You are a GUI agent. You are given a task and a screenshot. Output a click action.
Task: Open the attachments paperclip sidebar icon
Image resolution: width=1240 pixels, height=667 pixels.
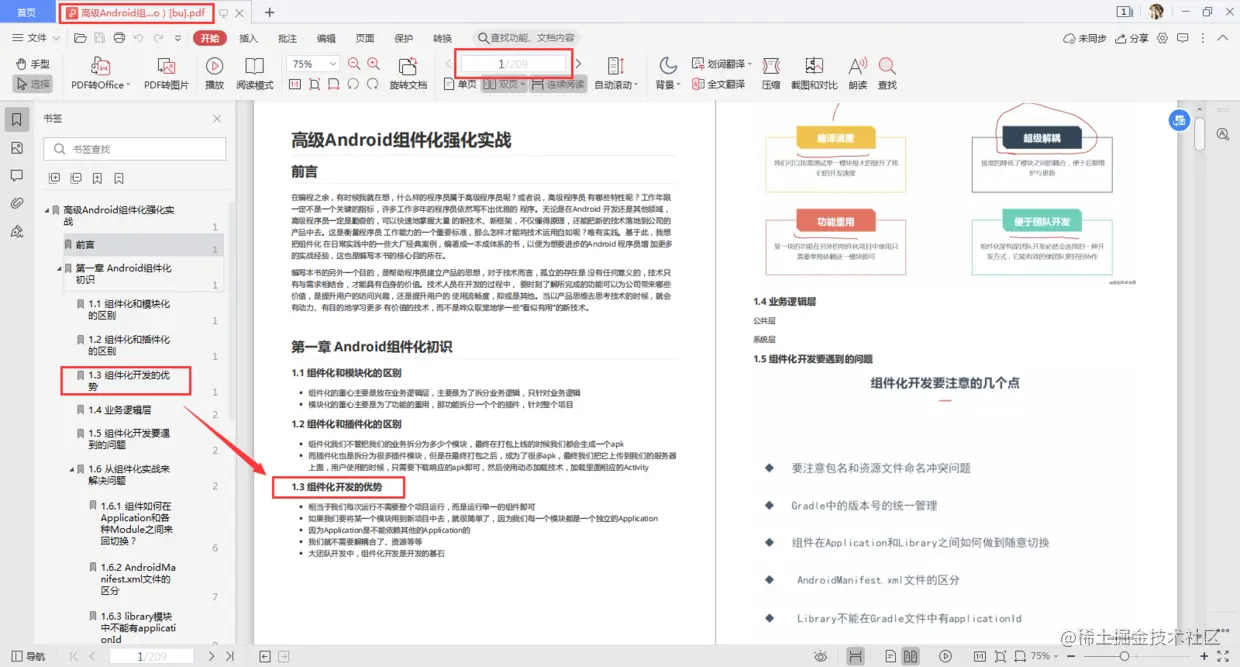pos(16,203)
